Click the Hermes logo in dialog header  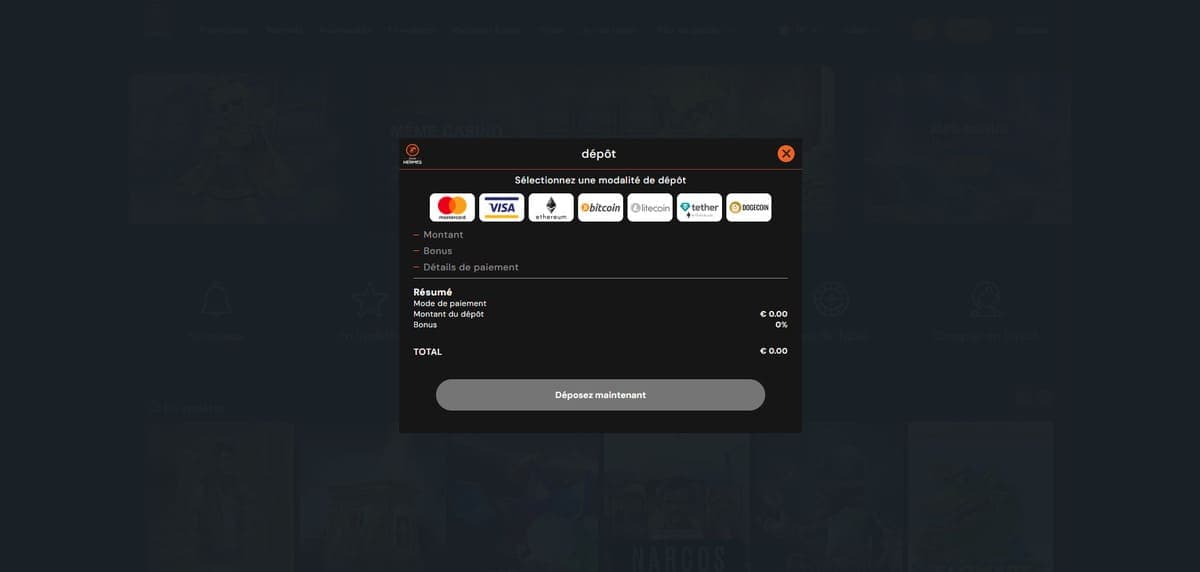click(x=412, y=154)
